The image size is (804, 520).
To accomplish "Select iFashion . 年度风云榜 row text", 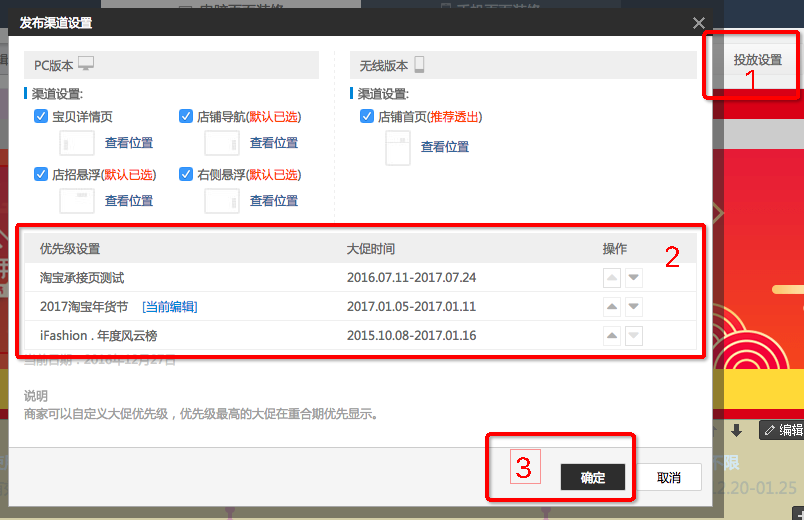I will click(x=98, y=336).
